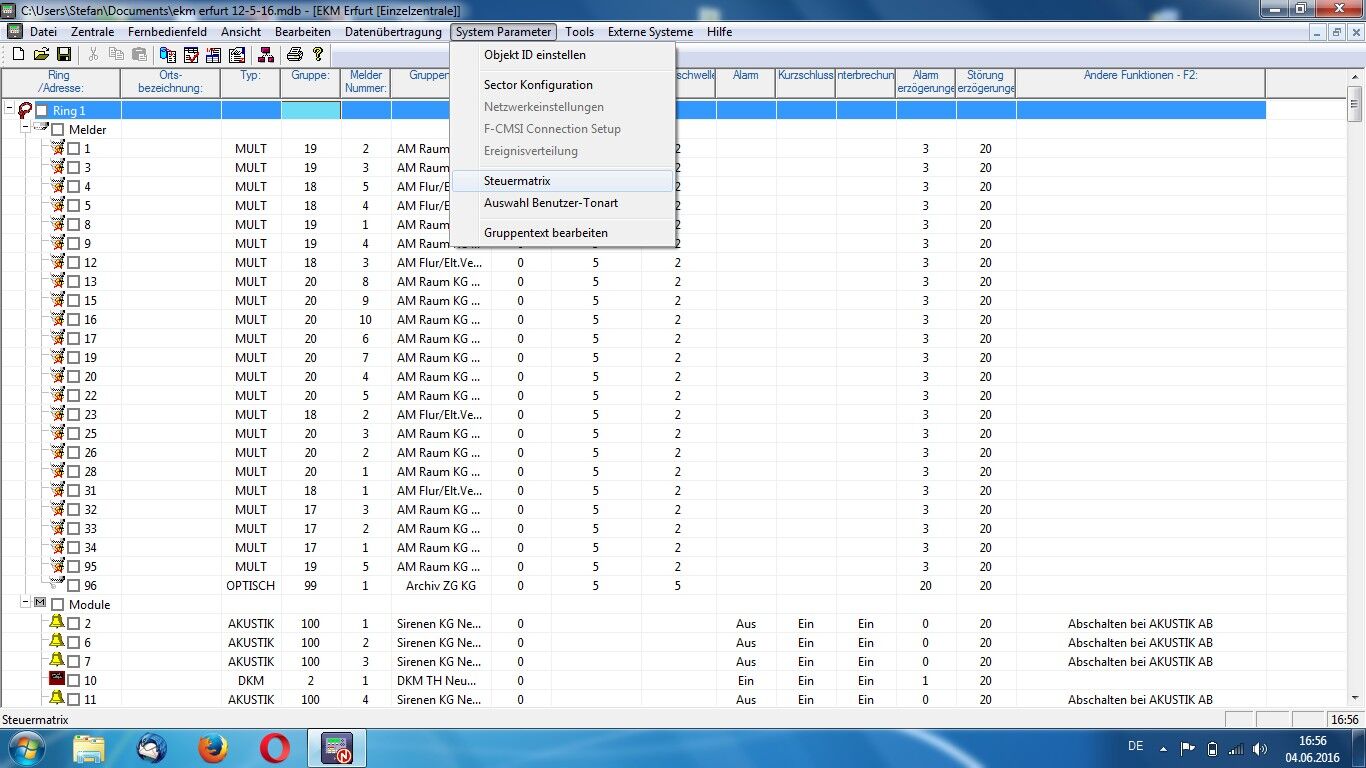Click the Save floppy disk icon
Screen dimensions: 1366x768
(63, 54)
